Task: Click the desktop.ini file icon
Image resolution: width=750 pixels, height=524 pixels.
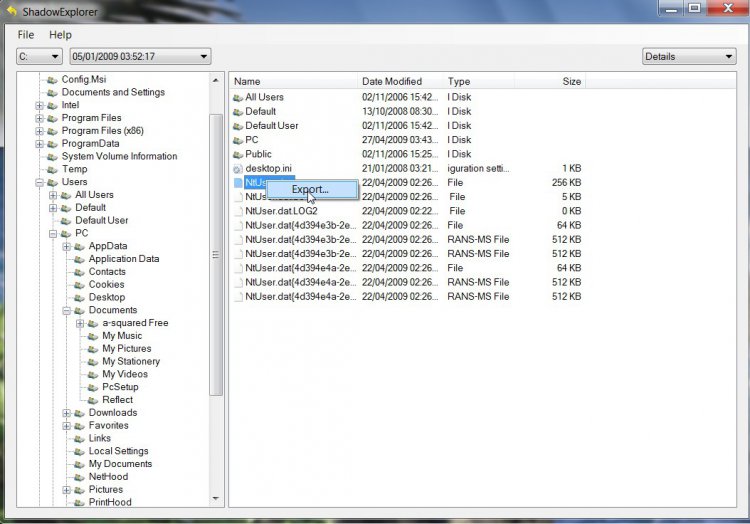Action: click(x=238, y=169)
